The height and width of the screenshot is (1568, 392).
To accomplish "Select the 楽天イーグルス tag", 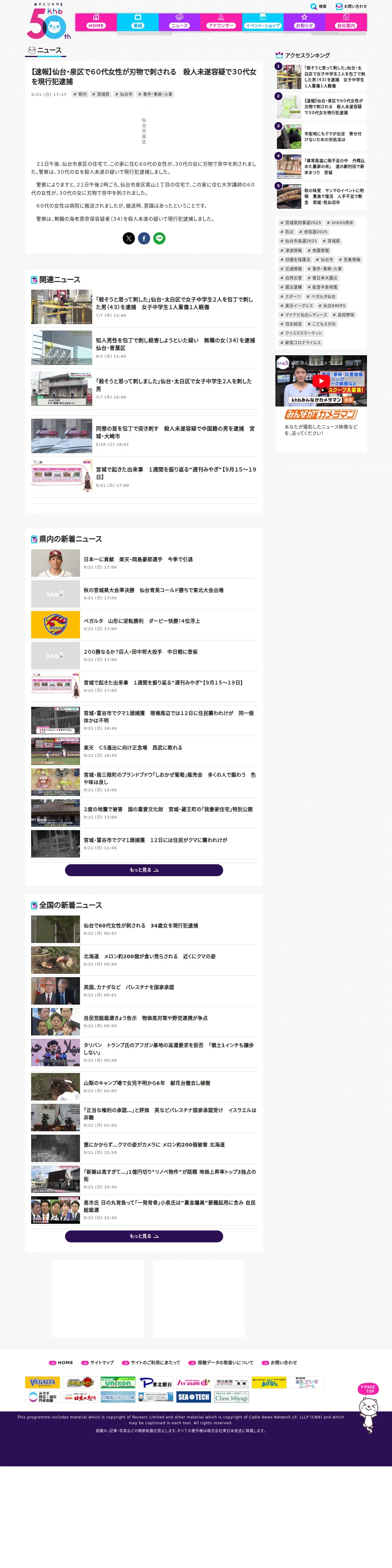I will (296, 305).
